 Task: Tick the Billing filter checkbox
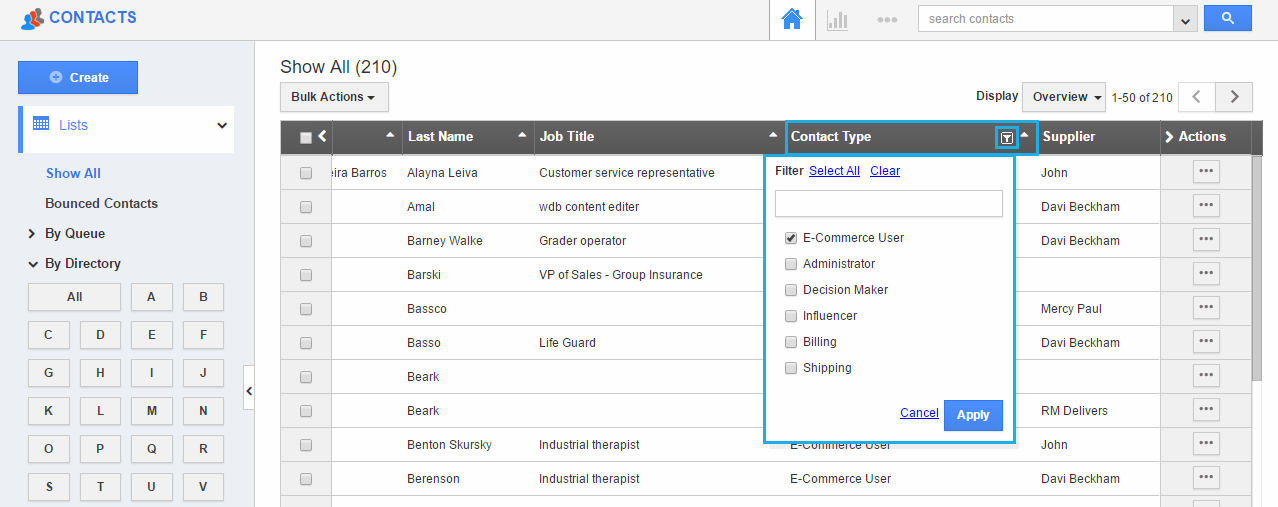(x=791, y=342)
